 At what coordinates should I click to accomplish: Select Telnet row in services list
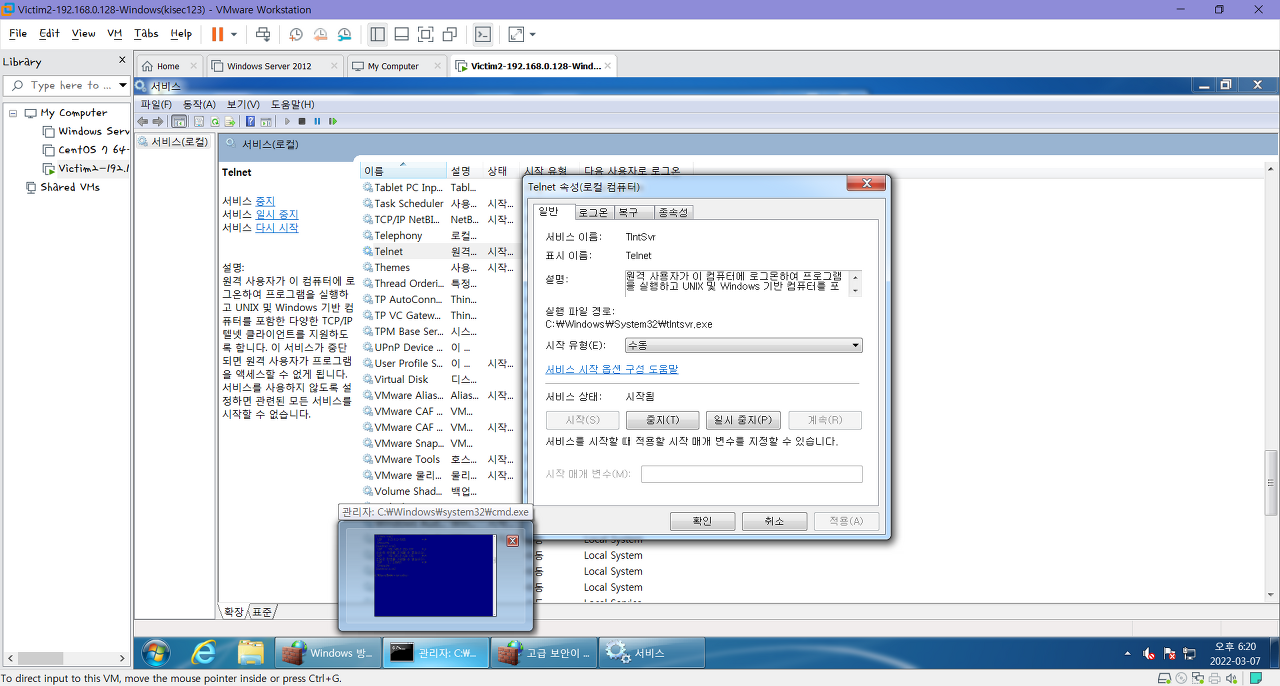click(x=440, y=252)
